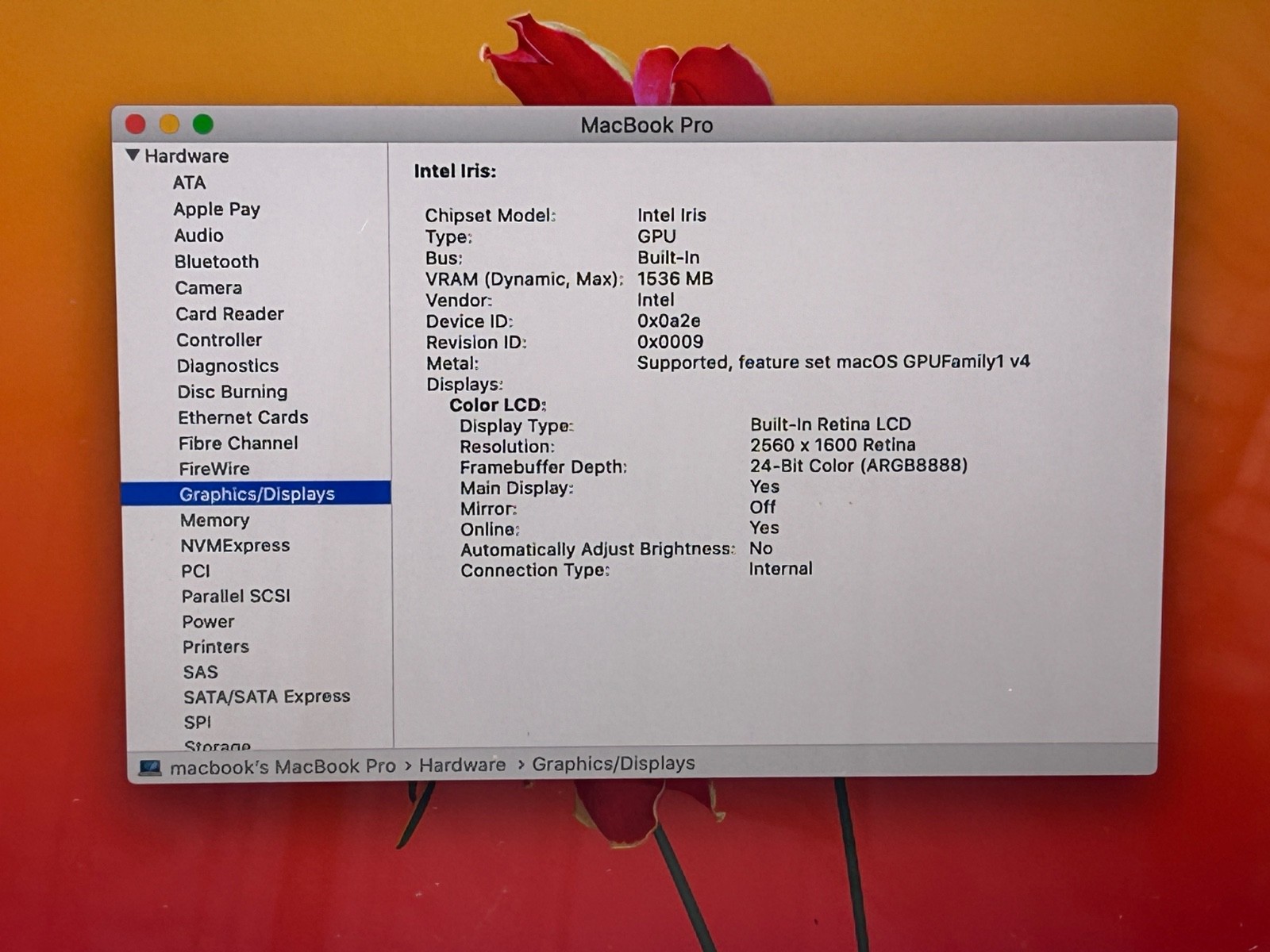Go to Hardware in the path bar
Screen dimensions: 1270x952
(462, 765)
